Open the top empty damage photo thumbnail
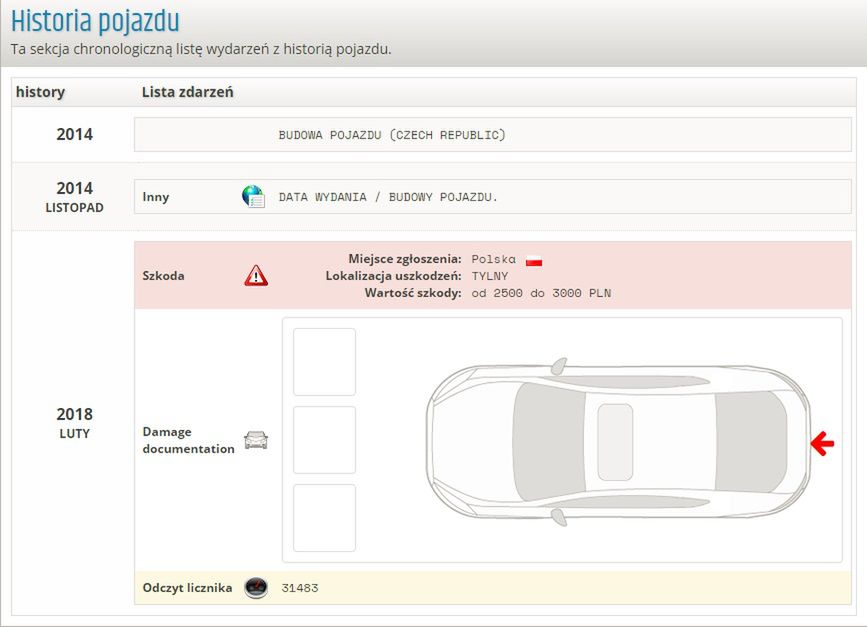Image resolution: width=867 pixels, height=627 pixels. click(x=325, y=362)
